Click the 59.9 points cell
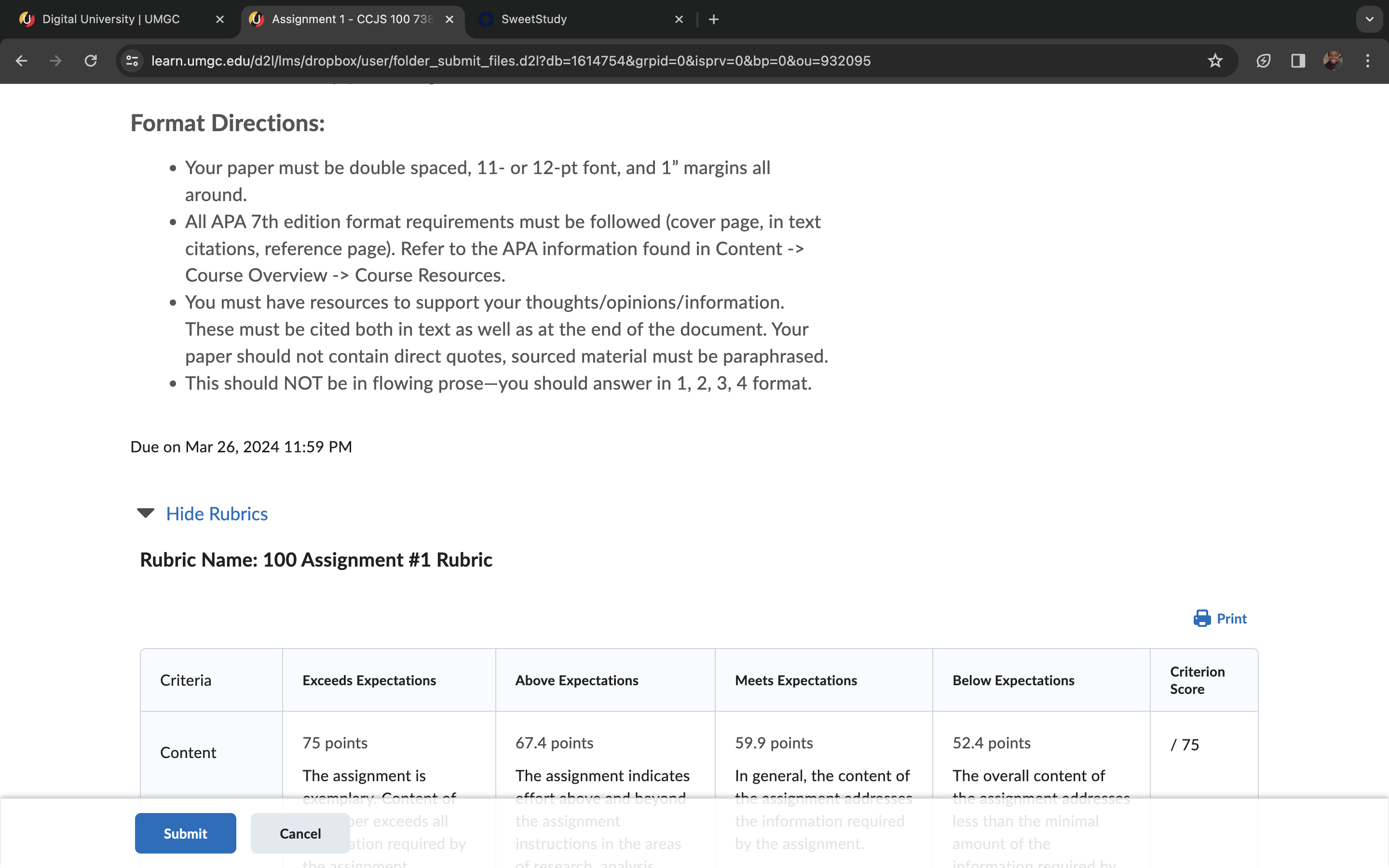The image size is (1389, 868). 774,743
